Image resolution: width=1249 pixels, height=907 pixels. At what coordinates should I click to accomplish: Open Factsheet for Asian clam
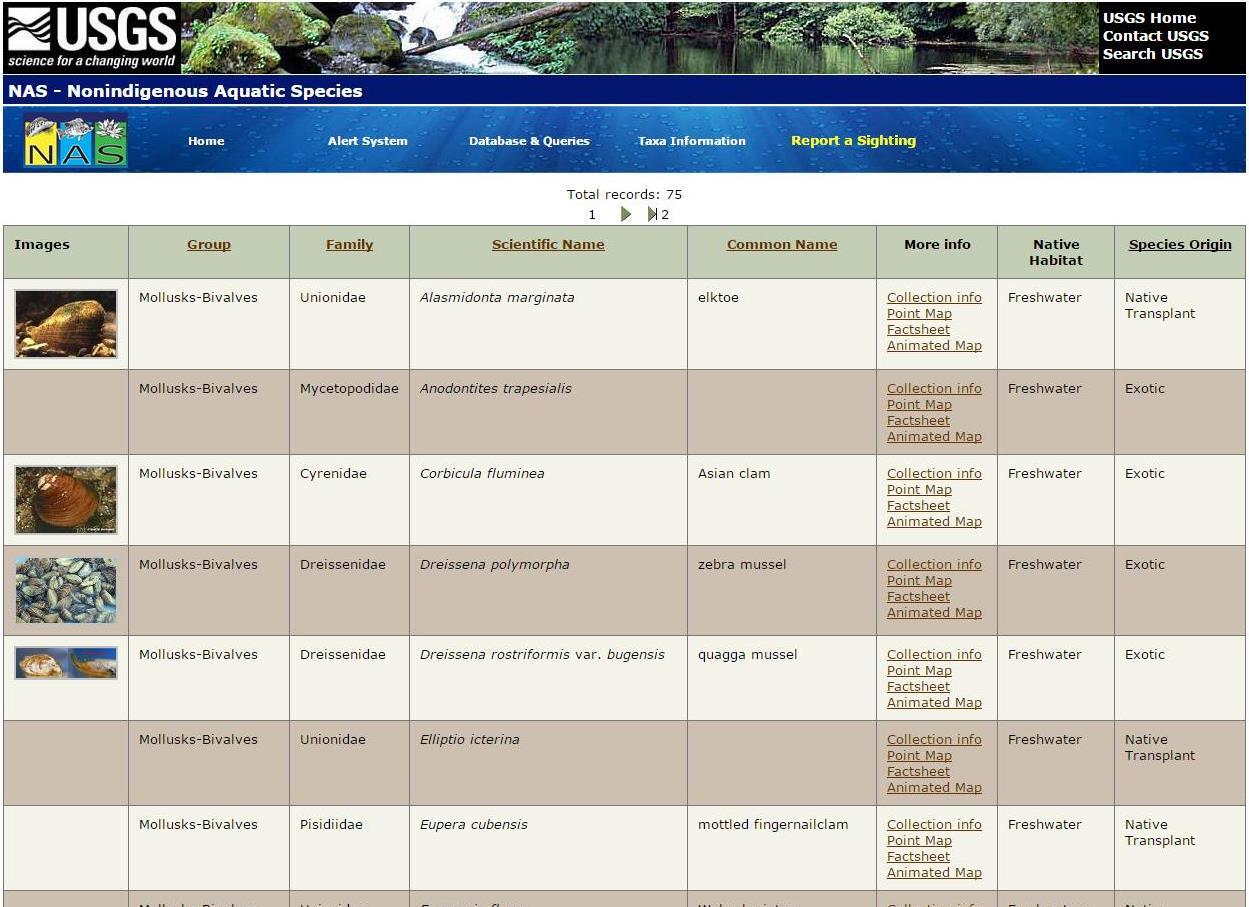click(918, 505)
